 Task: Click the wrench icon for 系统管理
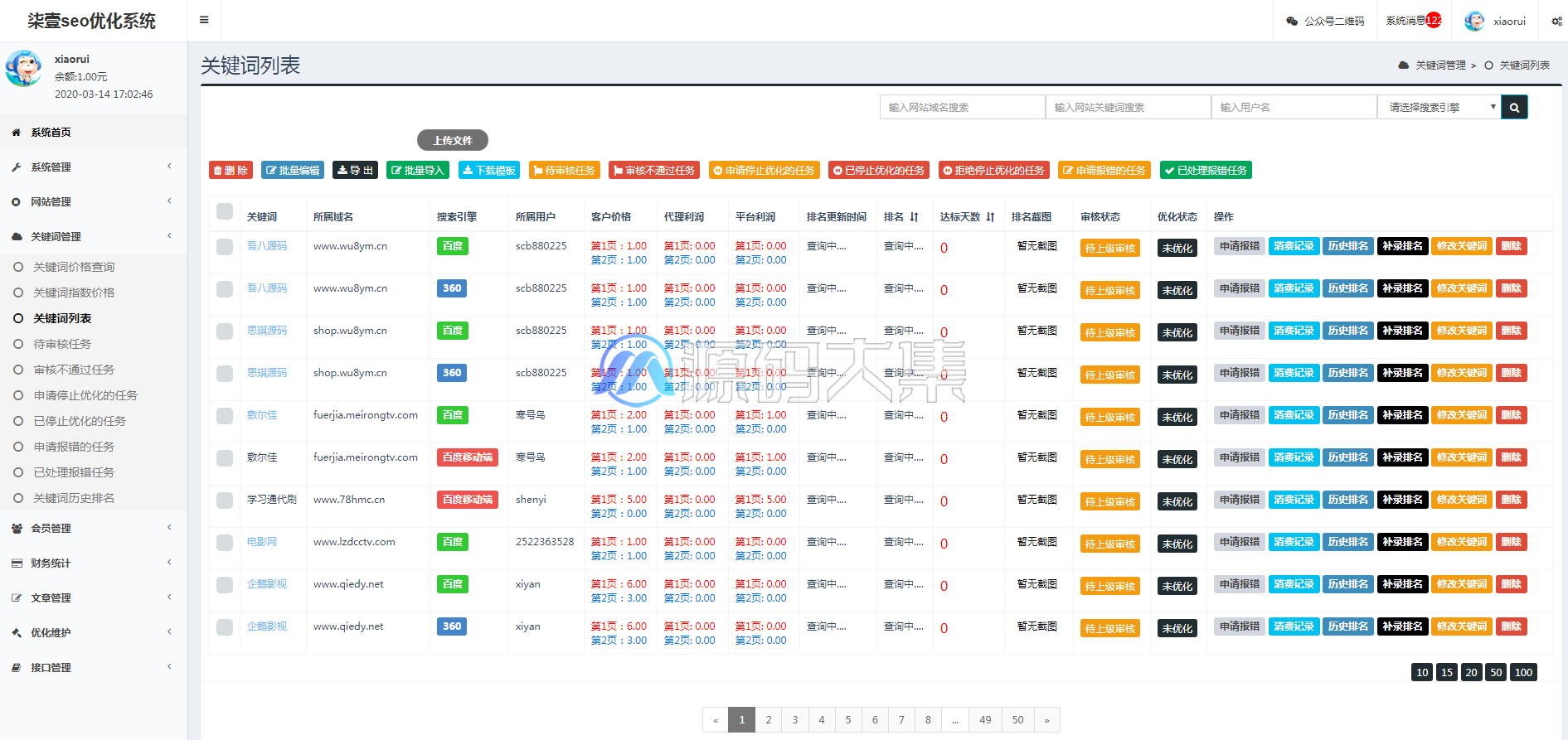(16, 167)
